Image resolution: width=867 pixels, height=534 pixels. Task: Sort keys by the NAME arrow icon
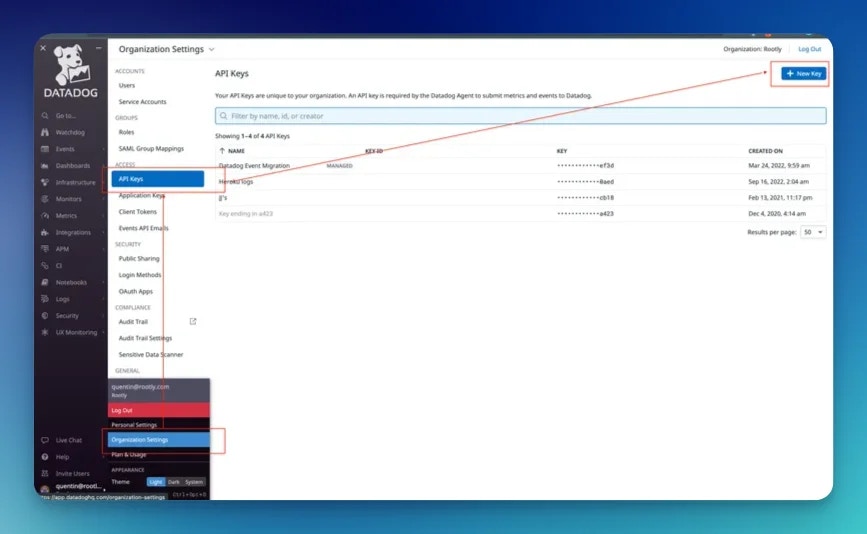(222, 150)
